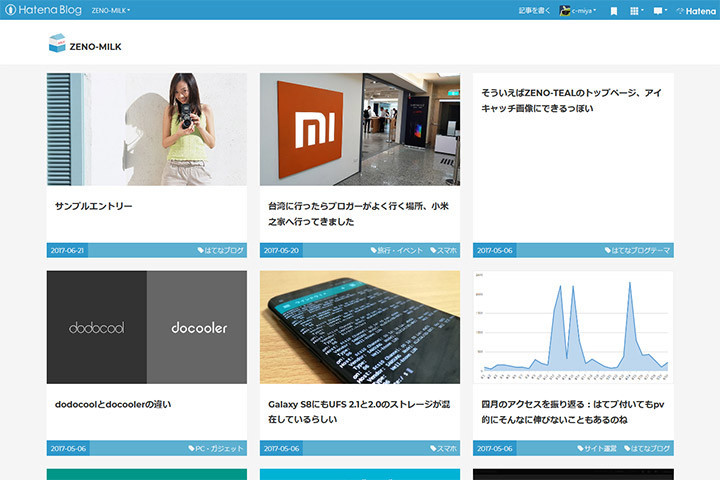This screenshot has width=720, height=480.
Task: Open the dodocool docooler thumbnail
Action: click(x=146, y=327)
